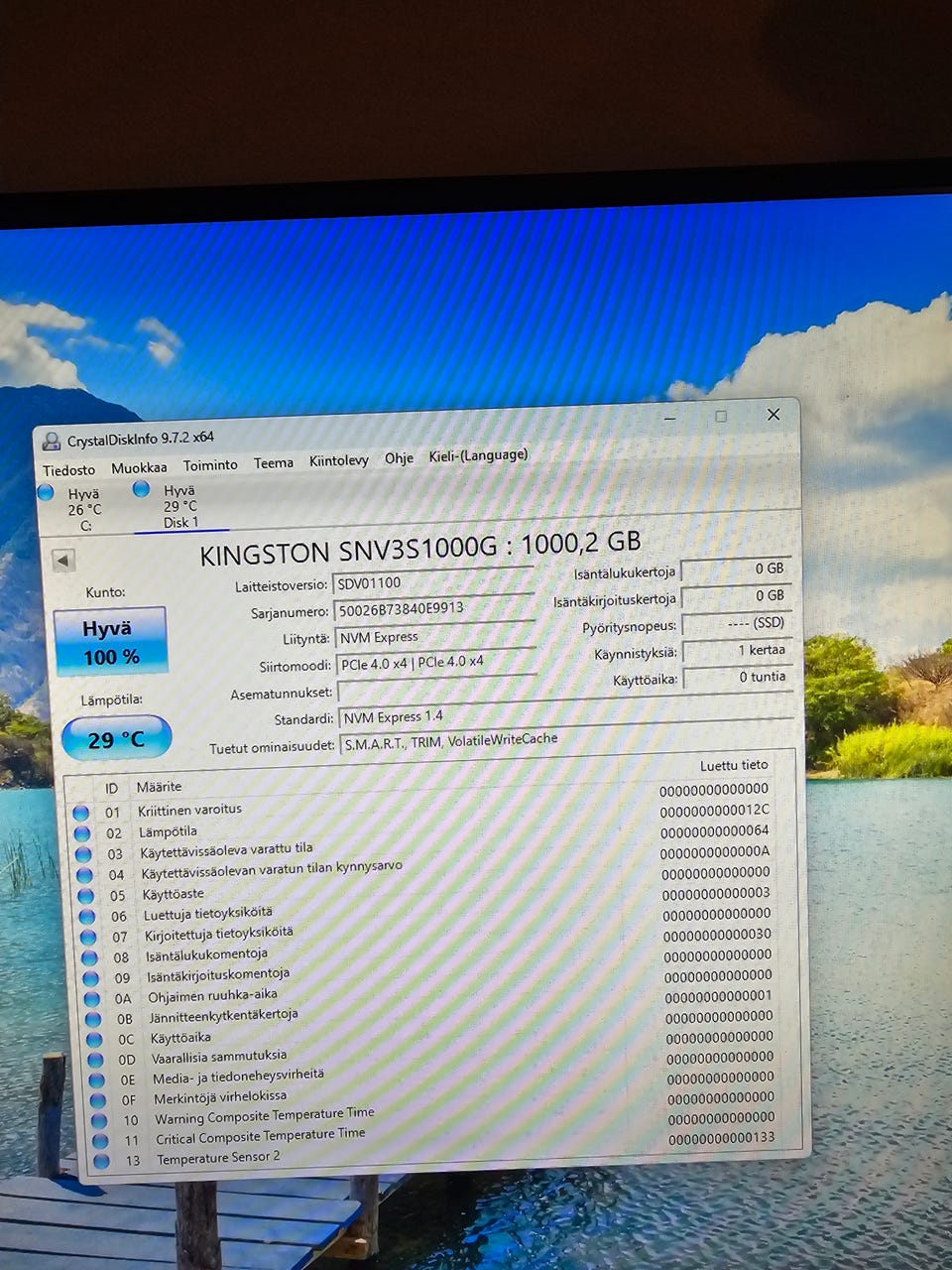Image resolution: width=952 pixels, height=1270 pixels.
Task: Click status icon of Lämpötila row 02
Action: pyautogui.click(x=81, y=833)
